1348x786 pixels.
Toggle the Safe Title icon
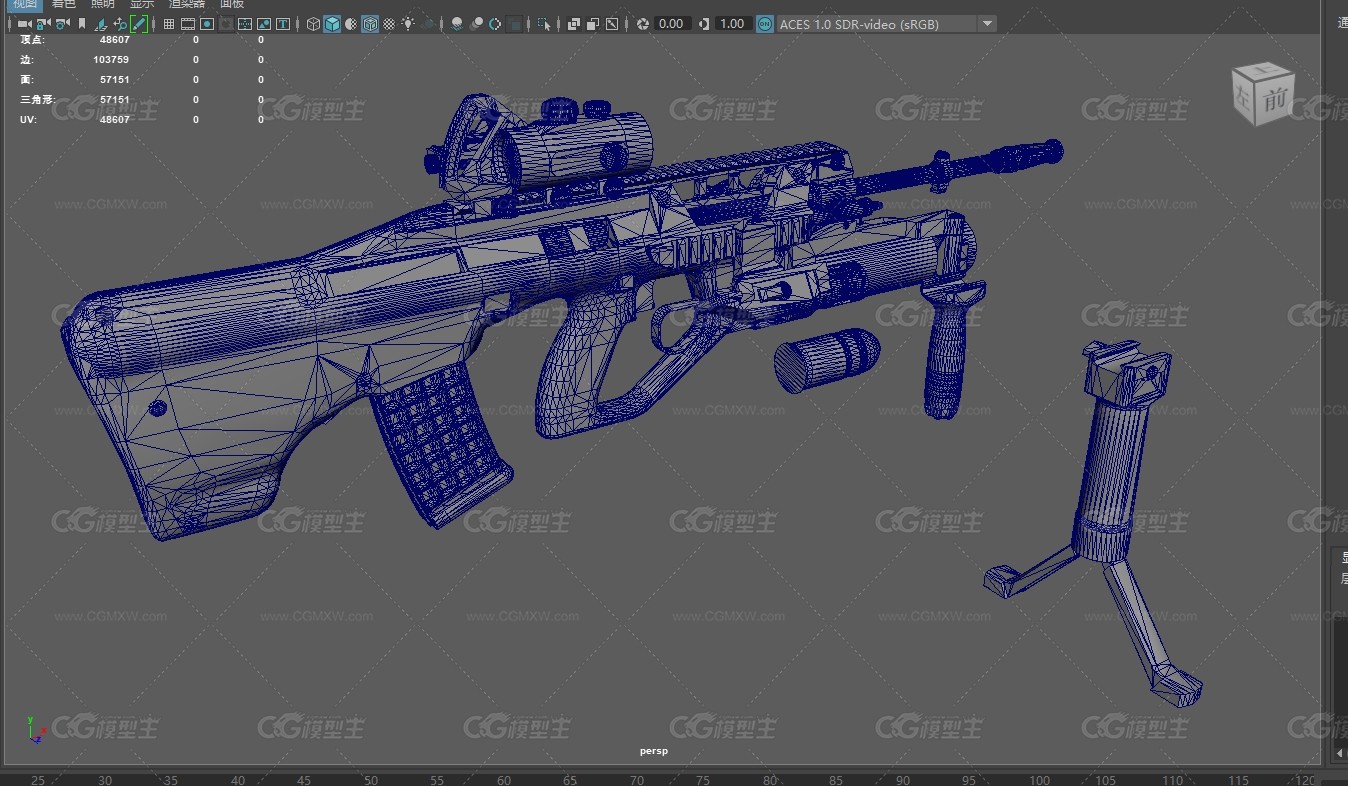click(283, 23)
